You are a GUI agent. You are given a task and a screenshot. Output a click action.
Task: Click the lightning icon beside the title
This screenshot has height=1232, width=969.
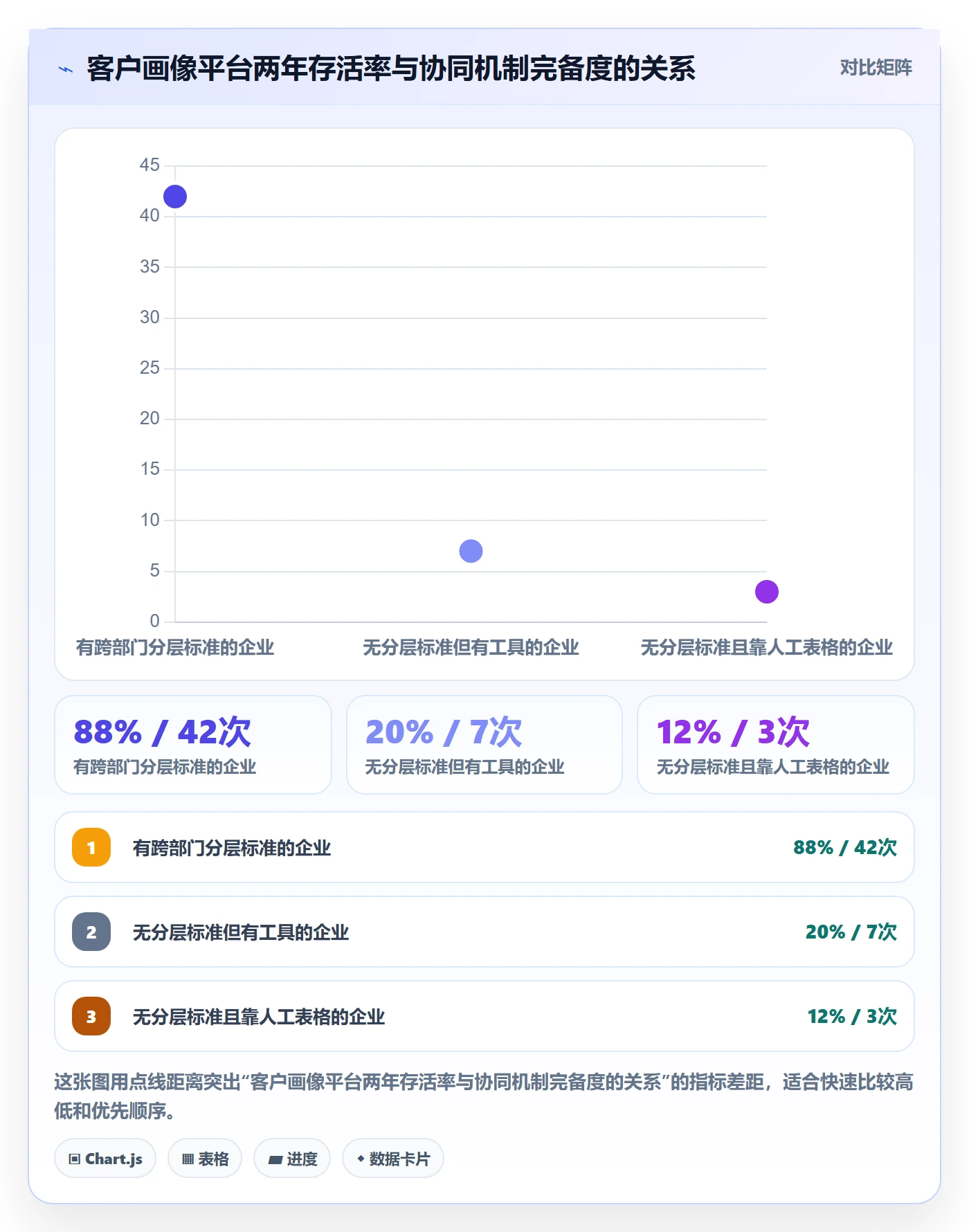[66, 69]
